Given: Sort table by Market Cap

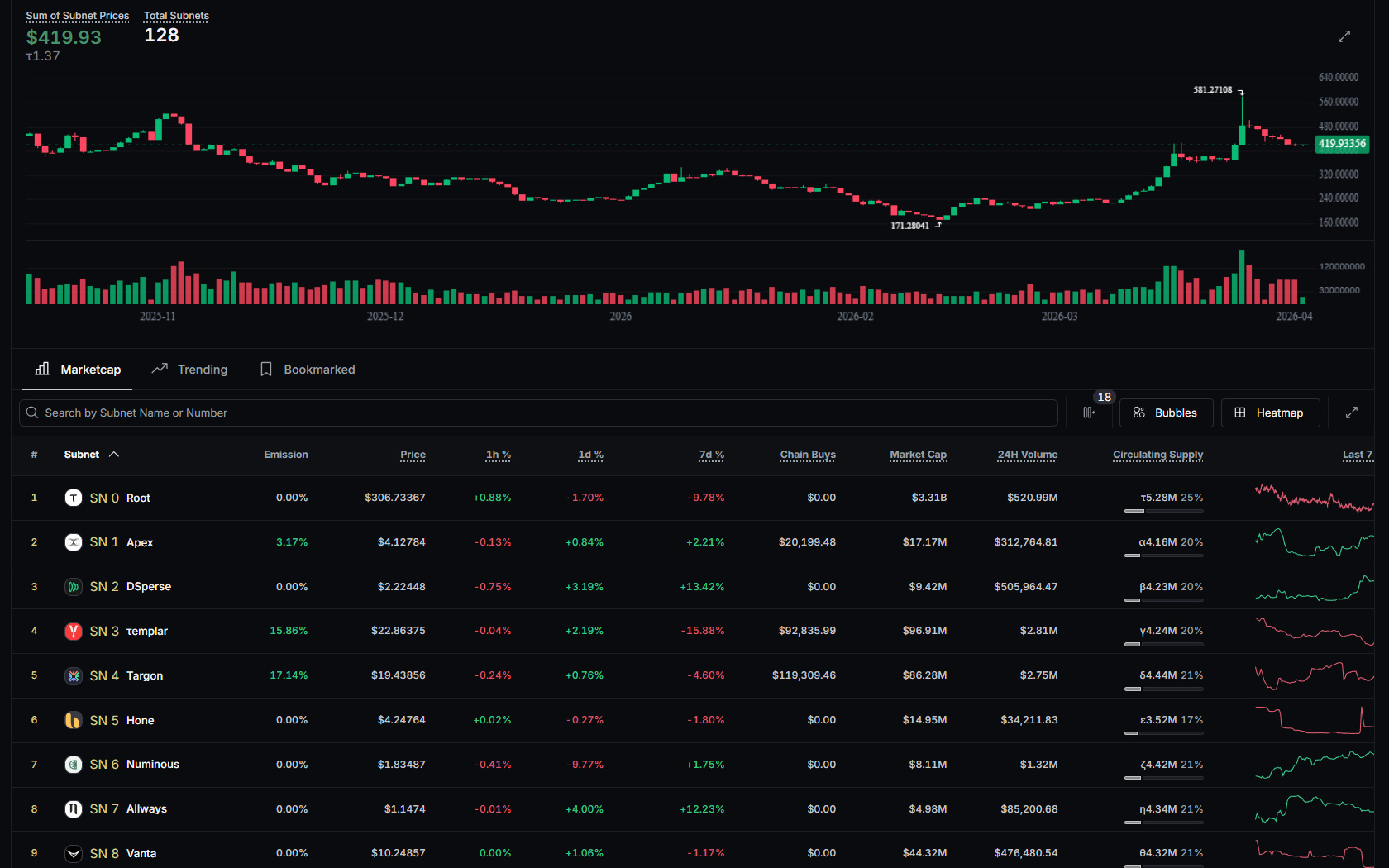Looking at the screenshot, I should pyautogui.click(x=918, y=455).
